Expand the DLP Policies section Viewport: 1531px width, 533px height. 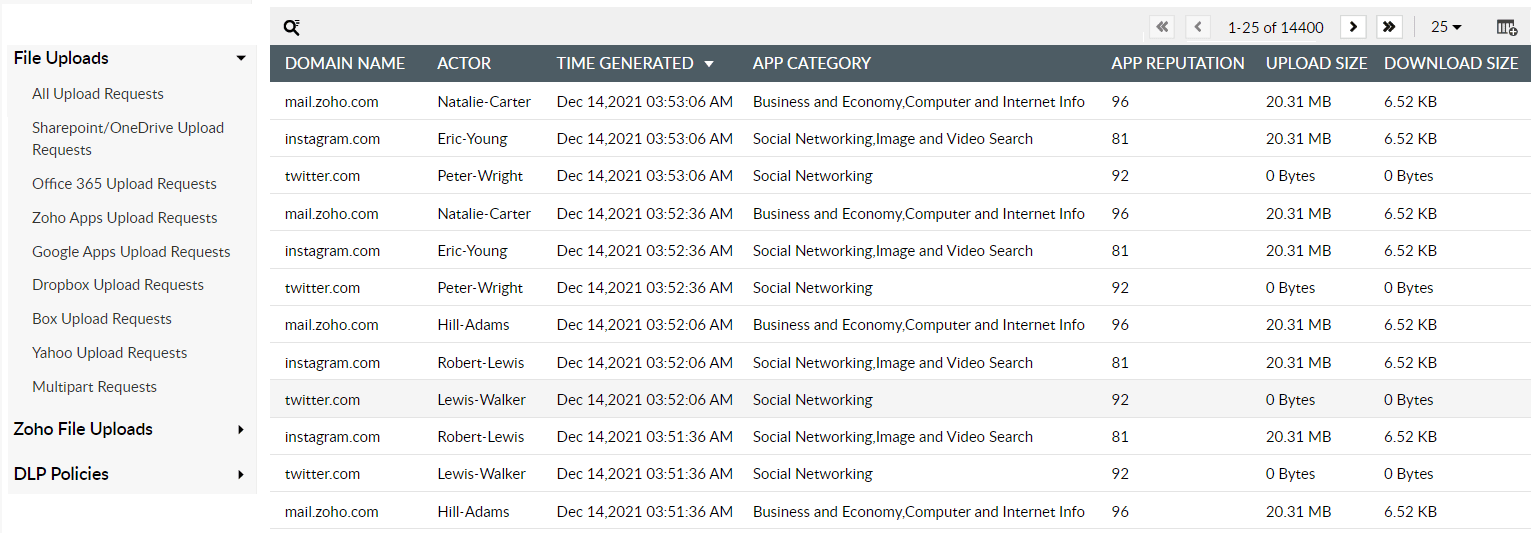pyautogui.click(x=240, y=474)
